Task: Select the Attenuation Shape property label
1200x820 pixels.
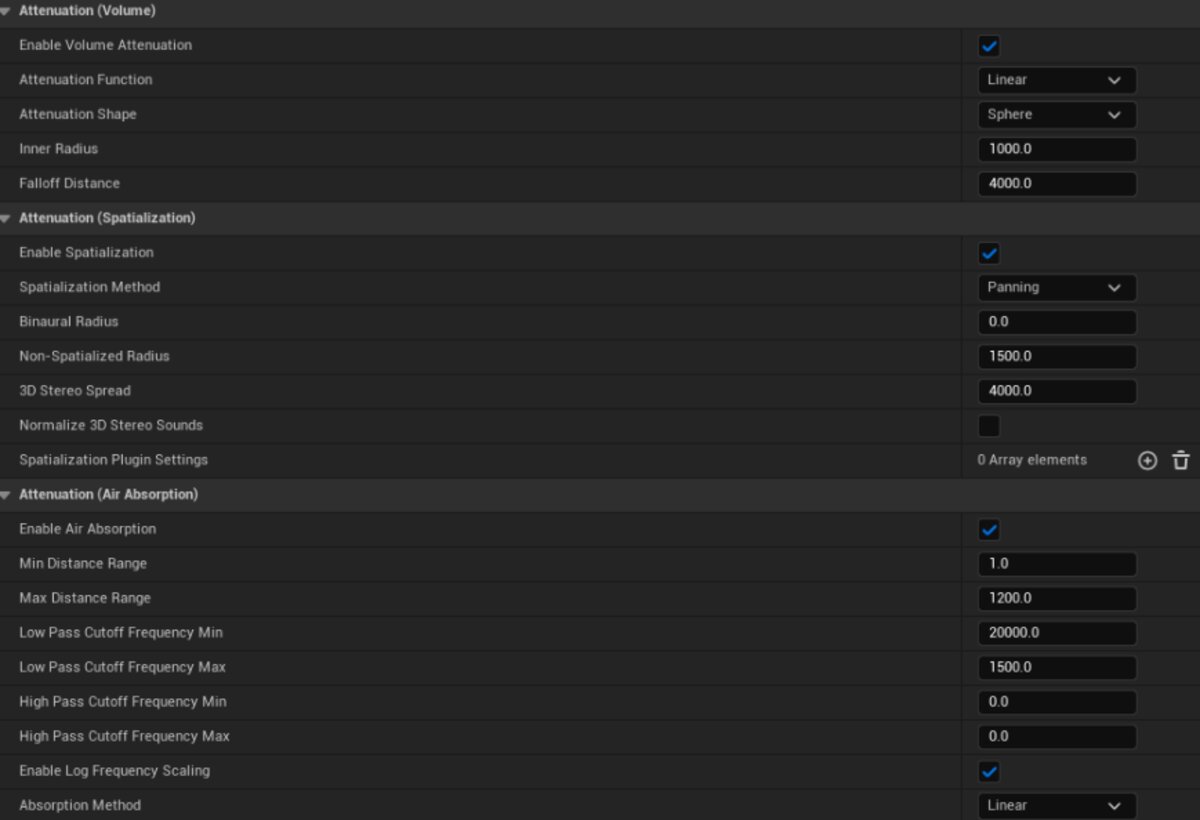Action: pos(78,115)
